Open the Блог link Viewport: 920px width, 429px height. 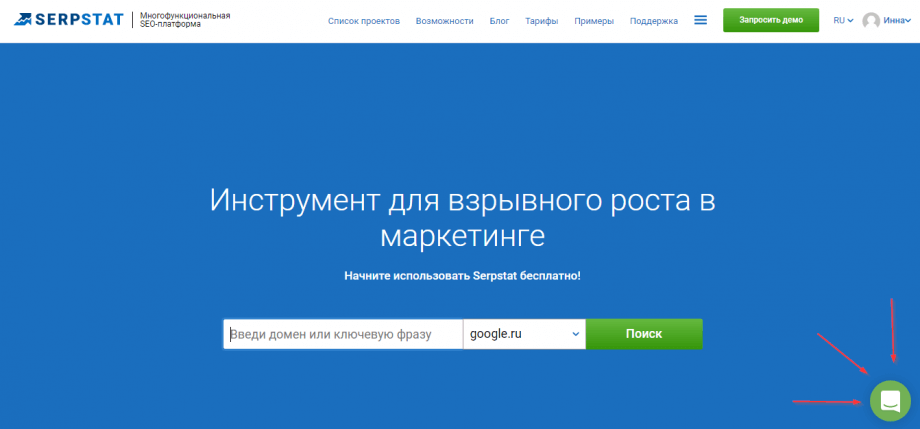tap(499, 21)
